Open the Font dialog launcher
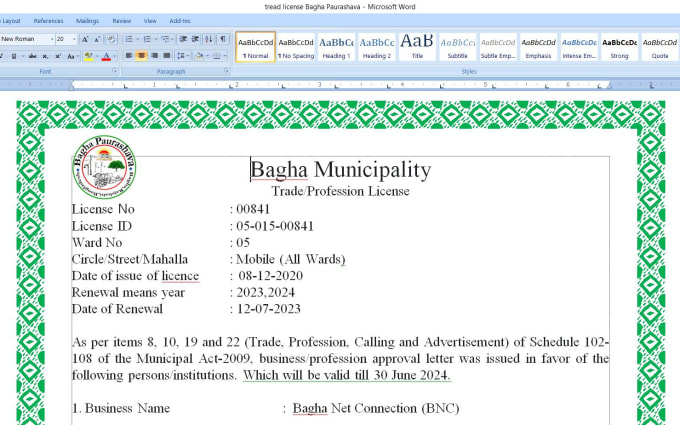The image size is (680, 425). pos(114,71)
